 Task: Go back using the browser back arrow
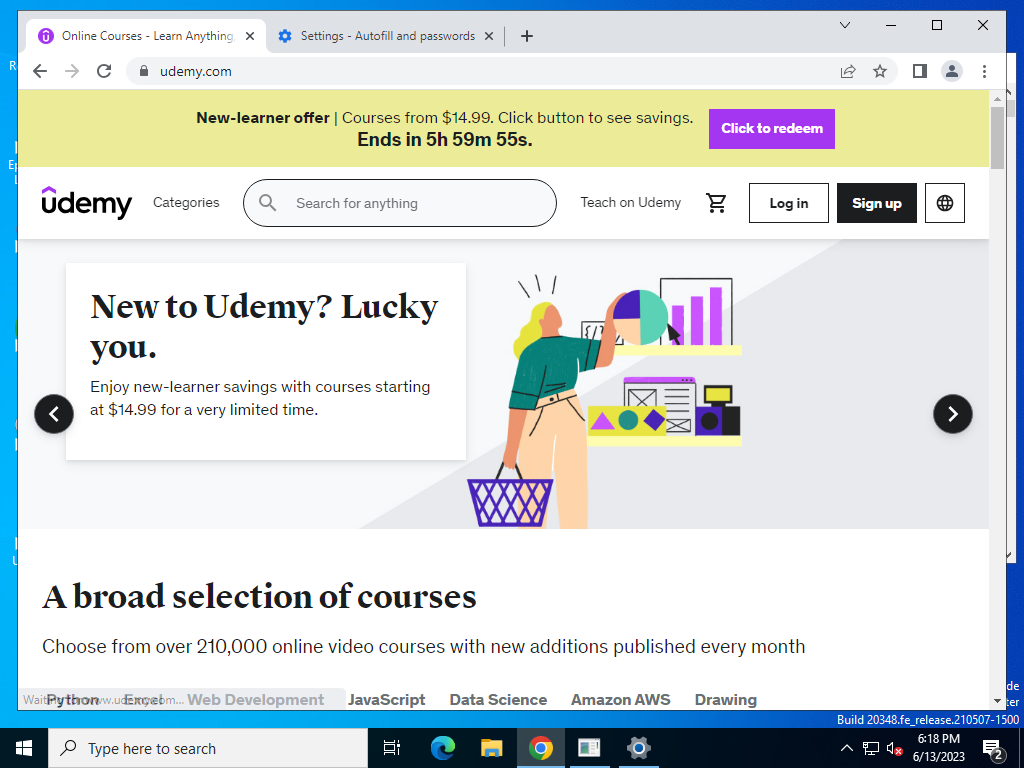pos(40,71)
